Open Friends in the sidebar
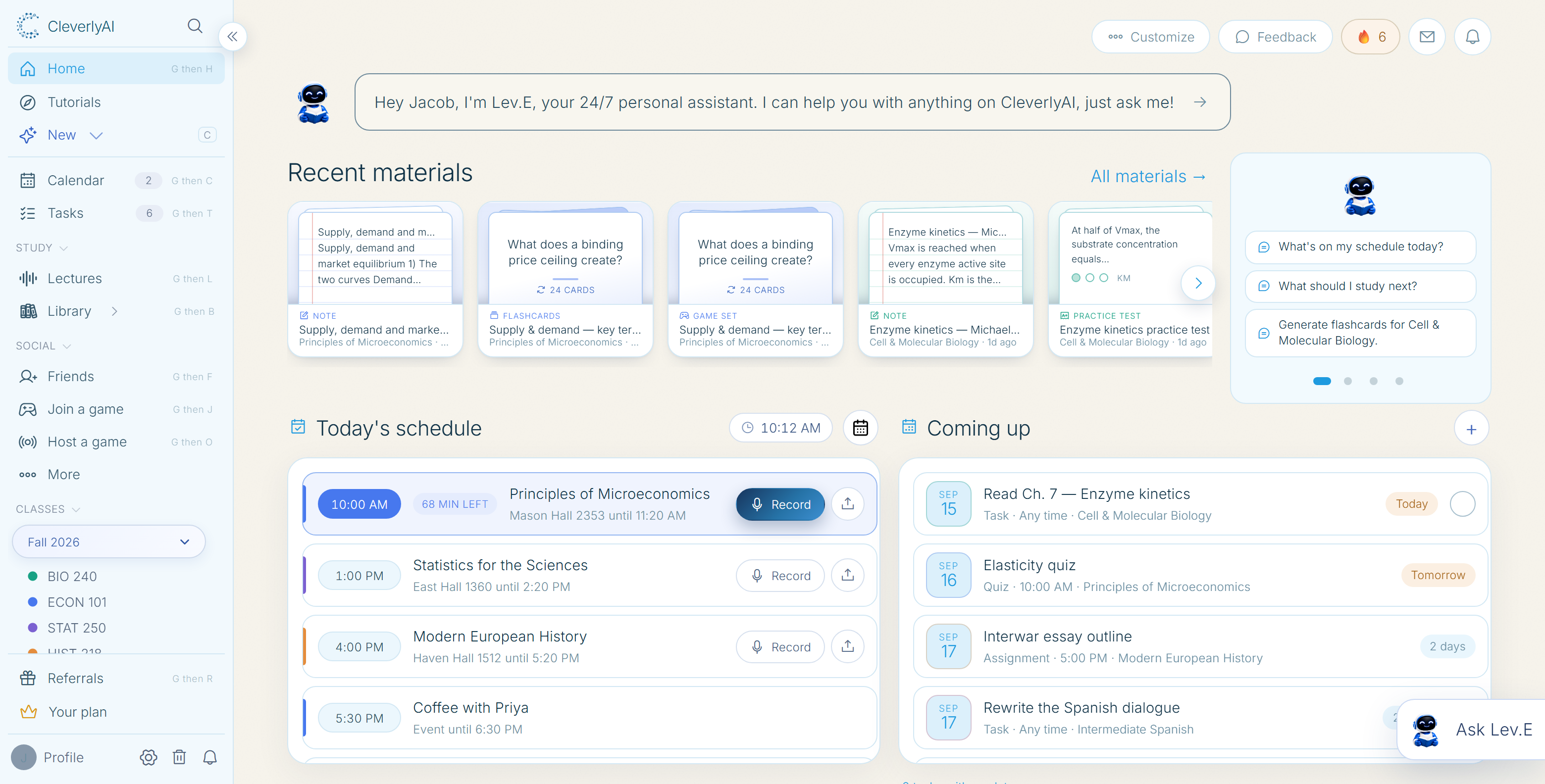This screenshot has width=1545, height=784. pyautogui.click(x=116, y=376)
